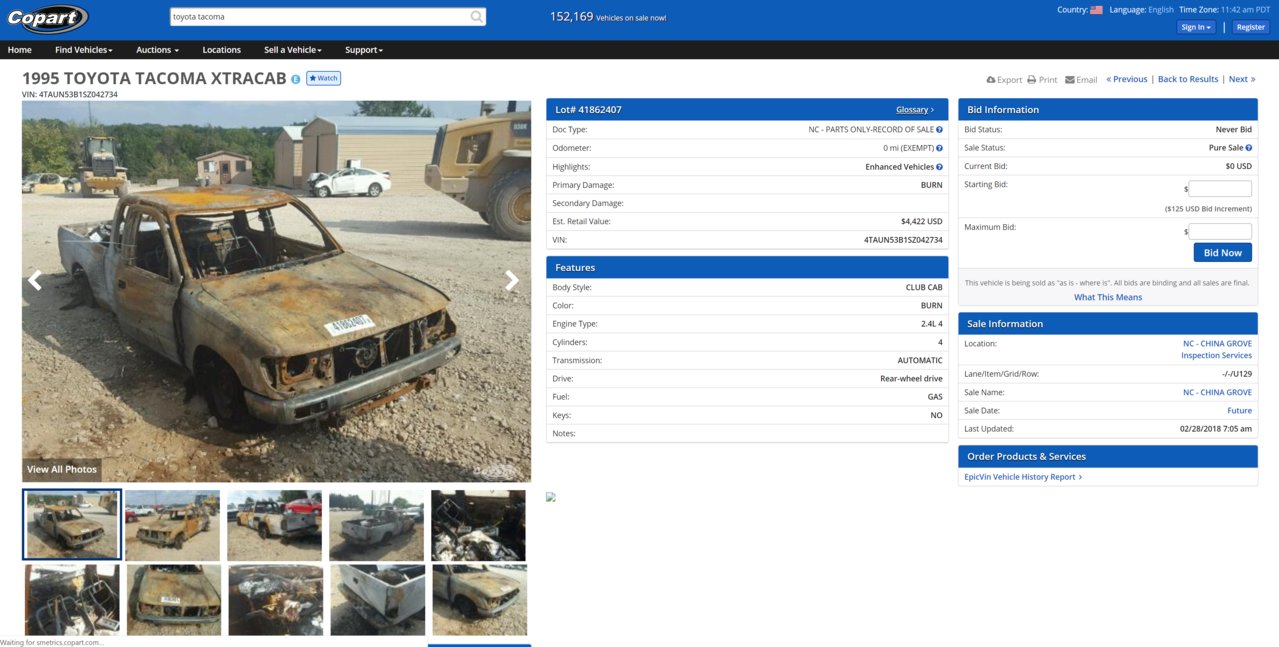The image size is (1279, 647).
Task: Open the Odometer help icon
Action: [940, 148]
